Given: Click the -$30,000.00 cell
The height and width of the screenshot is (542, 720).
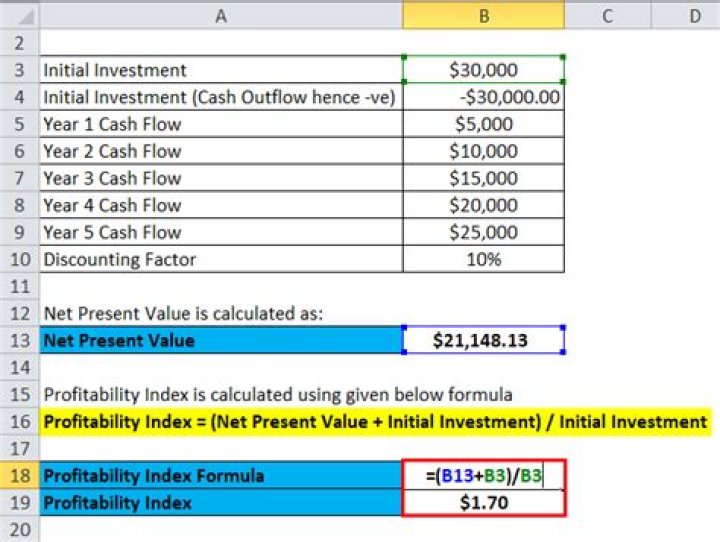Looking at the screenshot, I should pos(484,97).
